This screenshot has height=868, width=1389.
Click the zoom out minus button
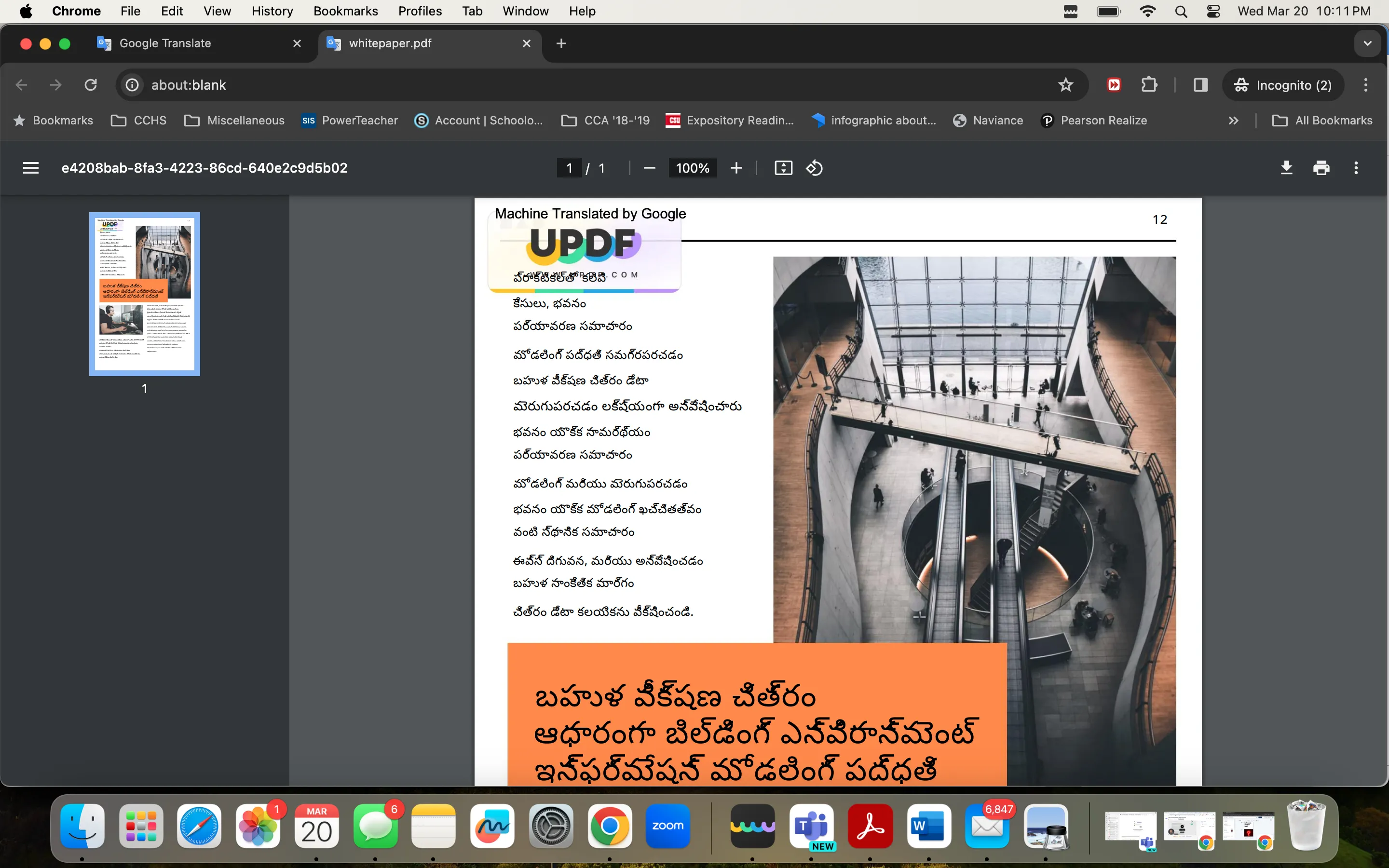[x=649, y=167]
